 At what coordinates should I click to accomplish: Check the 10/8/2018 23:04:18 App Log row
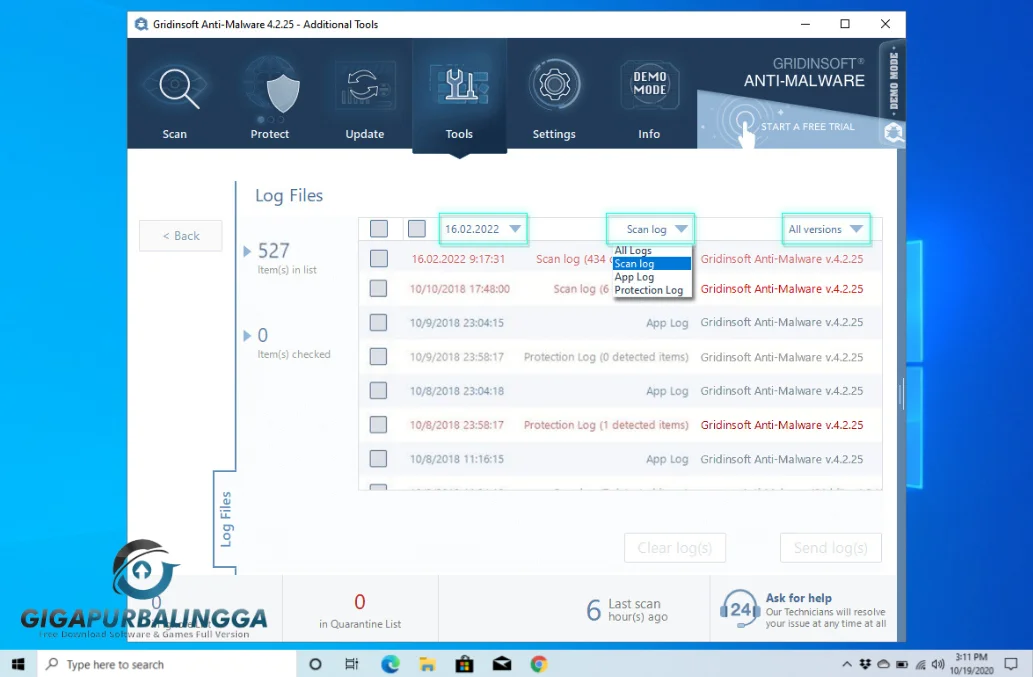[378, 391]
